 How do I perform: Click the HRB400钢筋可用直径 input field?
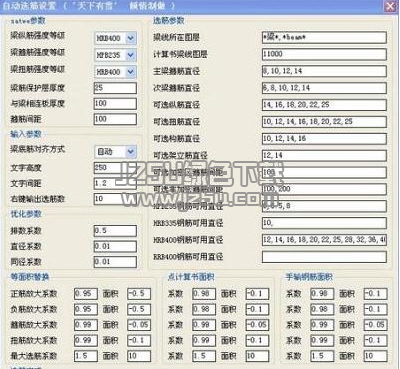coord(324,240)
